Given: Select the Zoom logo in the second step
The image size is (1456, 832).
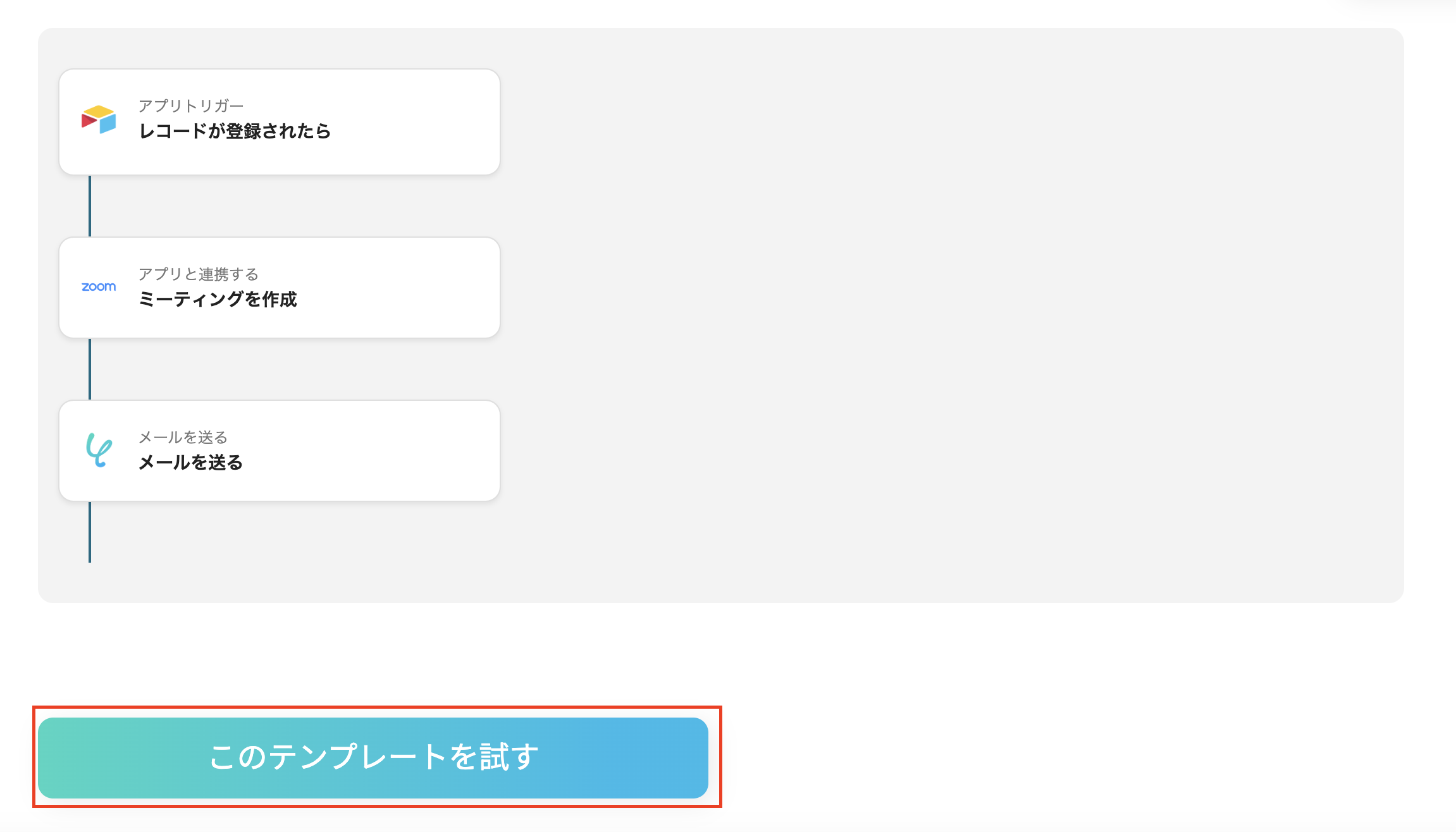Looking at the screenshot, I should 99,287.
